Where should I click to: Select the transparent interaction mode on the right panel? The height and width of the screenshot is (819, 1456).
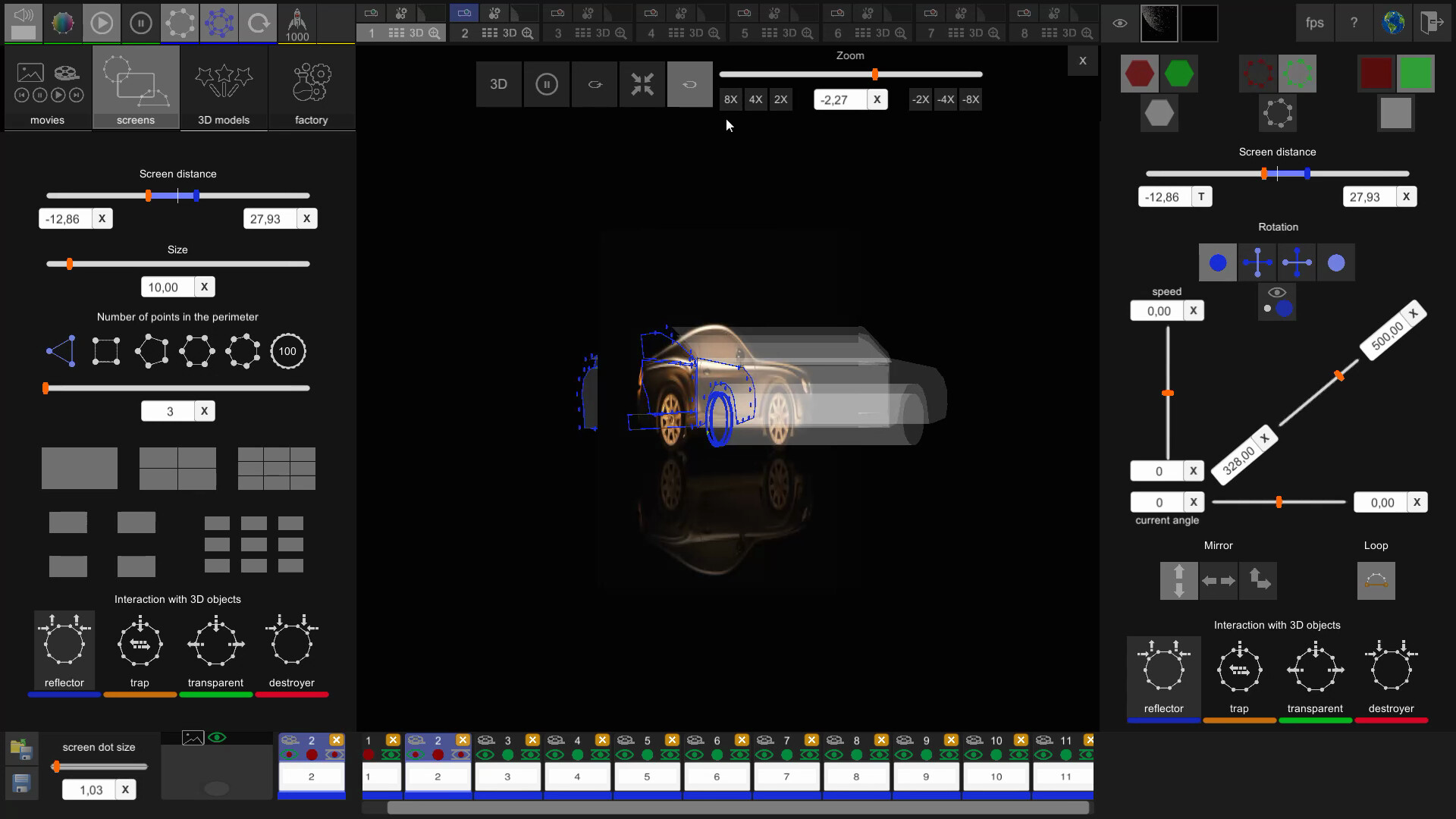click(1315, 670)
